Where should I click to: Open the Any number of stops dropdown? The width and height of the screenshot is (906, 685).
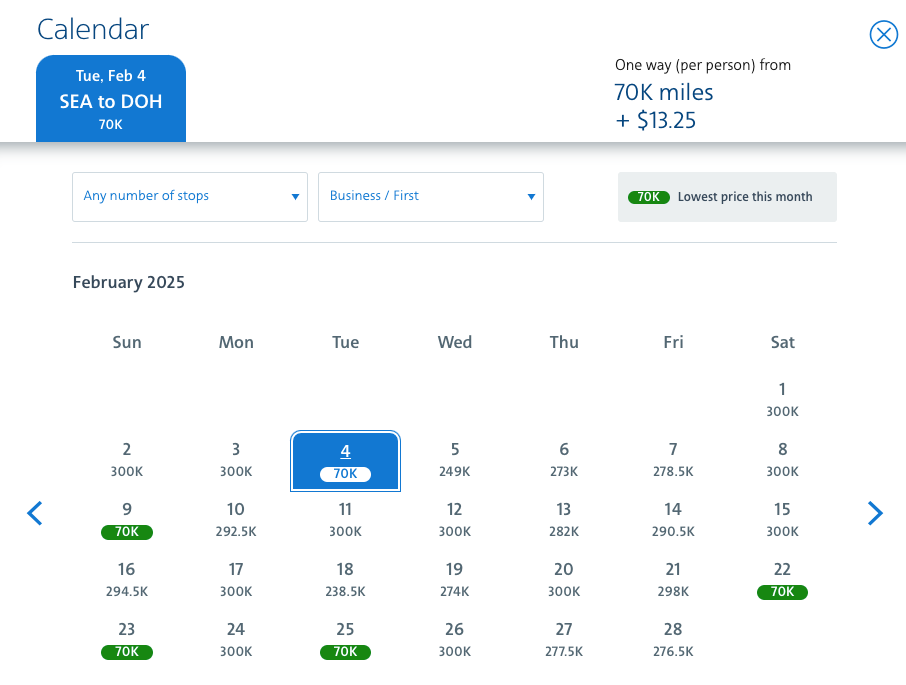(190, 196)
